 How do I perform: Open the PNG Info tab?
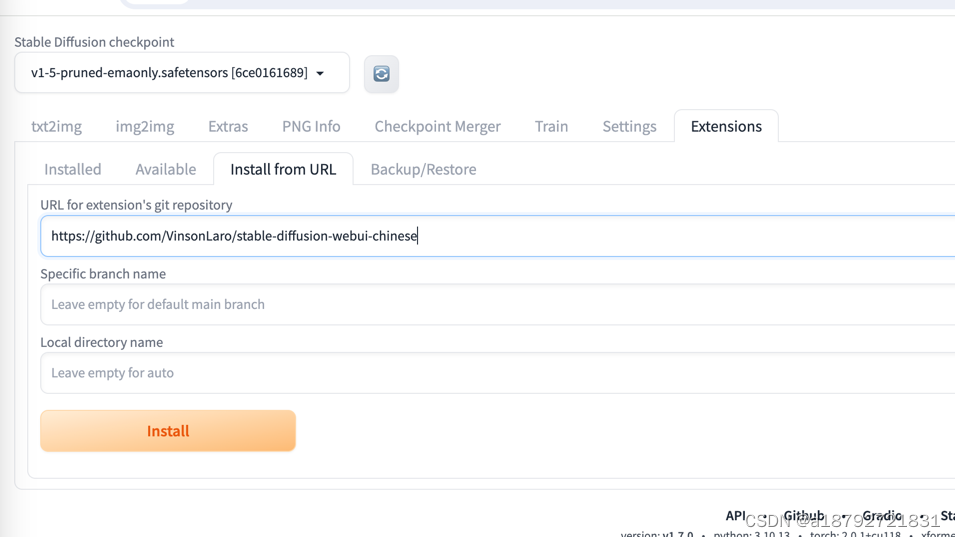[x=311, y=126]
